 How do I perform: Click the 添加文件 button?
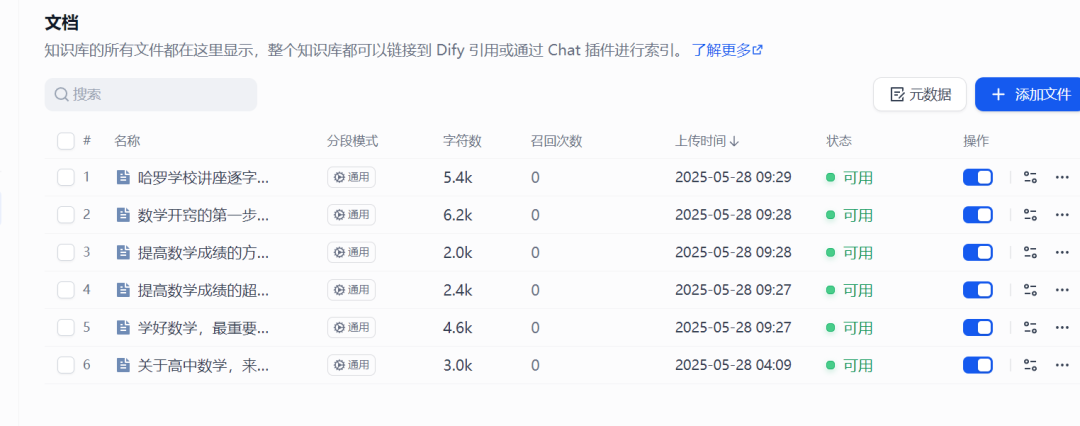pos(1028,94)
